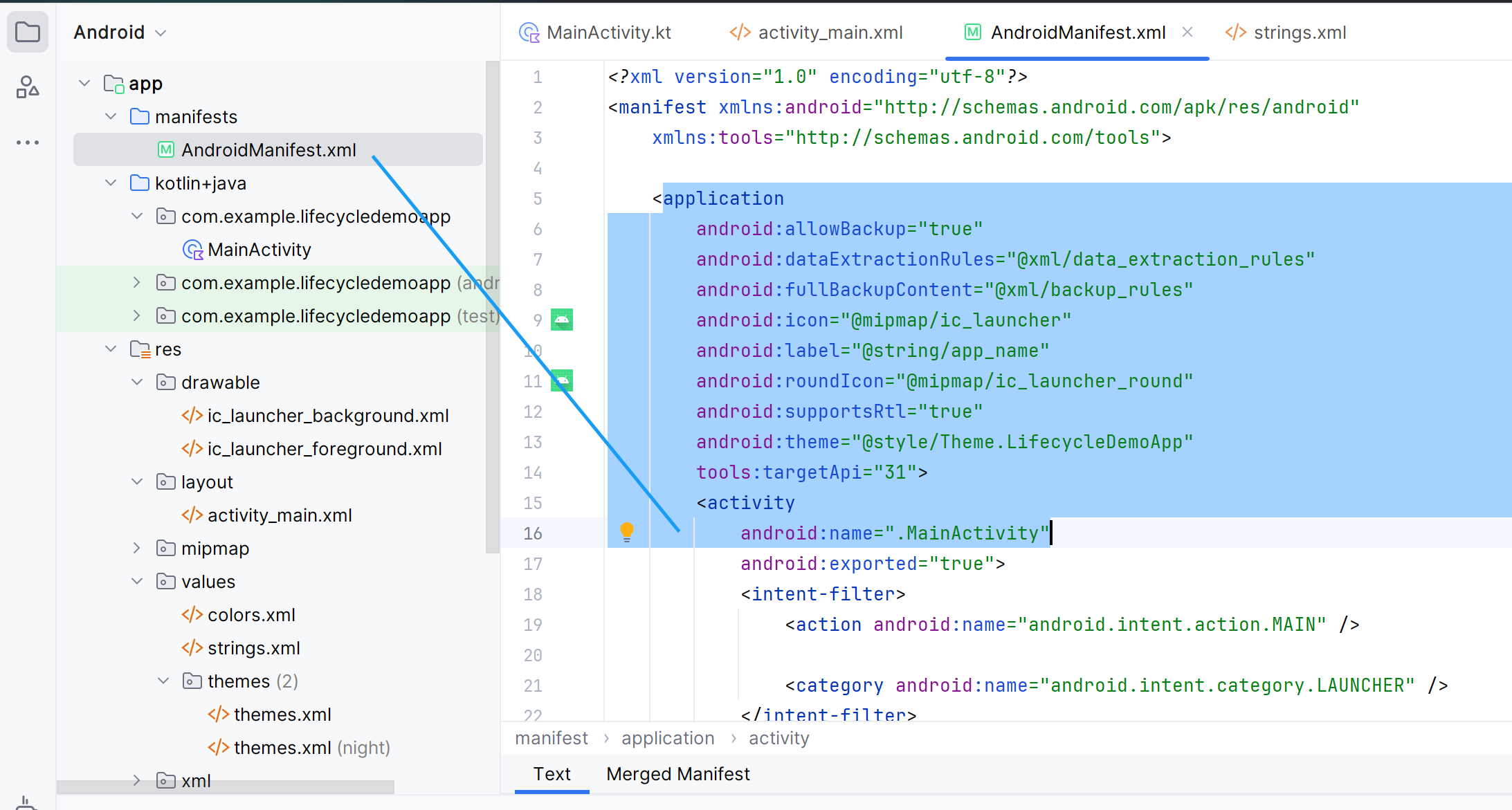Click the ic_launcher_round gutter icon on line 11

[562, 380]
